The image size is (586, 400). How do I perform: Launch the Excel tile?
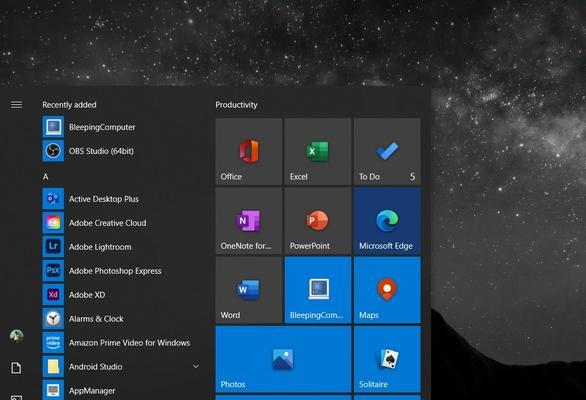point(318,151)
